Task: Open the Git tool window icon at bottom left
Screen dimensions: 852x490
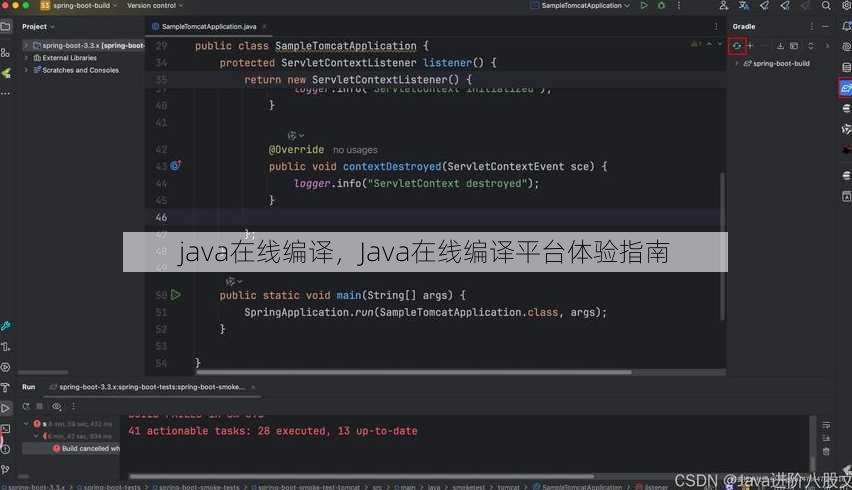Action: (x=5, y=469)
